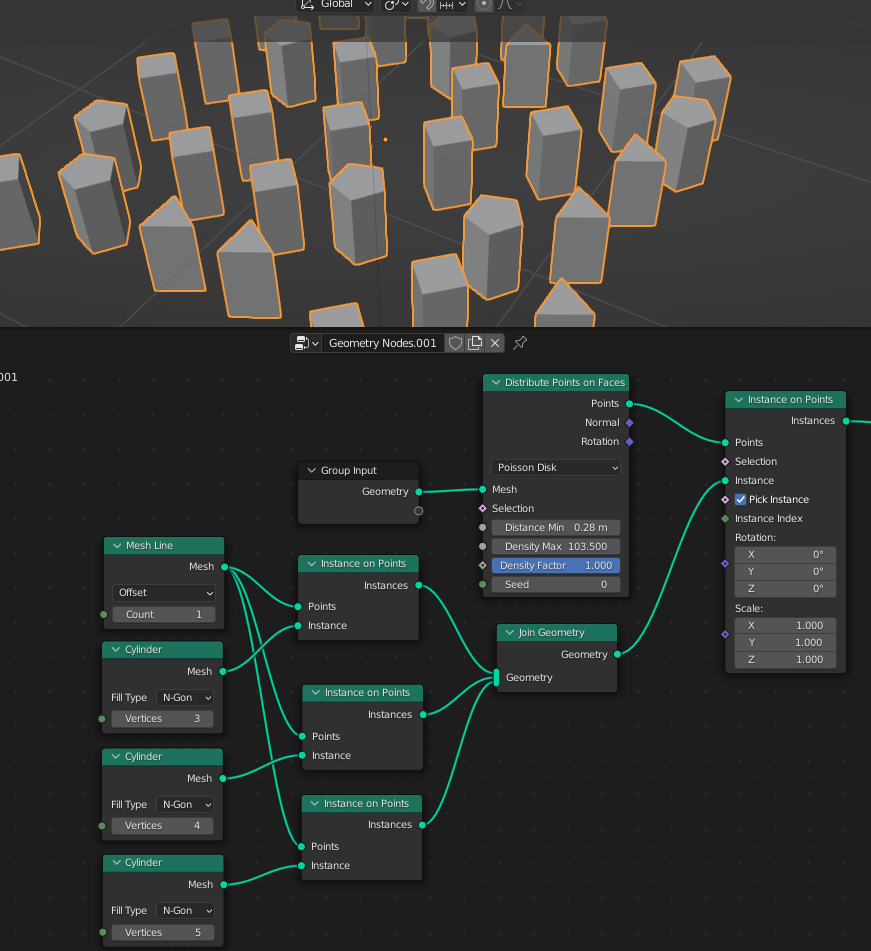Image resolution: width=871 pixels, height=951 pixels.
Task: Collapse the Group Input node
Action: [312, 471]
